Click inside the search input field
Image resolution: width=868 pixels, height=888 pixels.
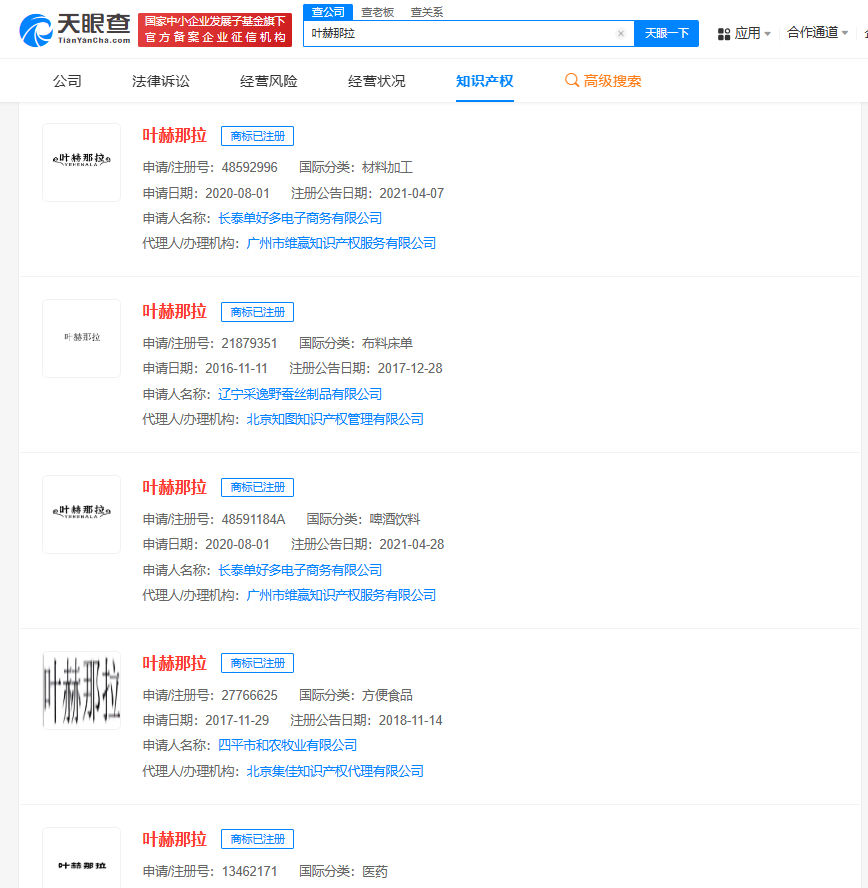pos(450,33)
